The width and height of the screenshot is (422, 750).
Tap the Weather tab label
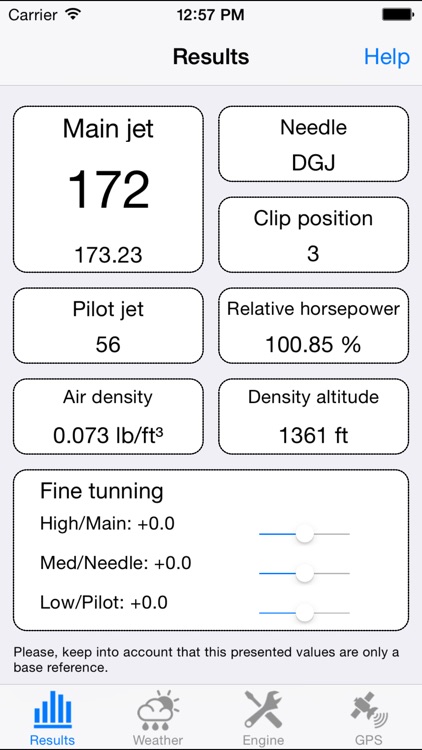pos(158,740)
